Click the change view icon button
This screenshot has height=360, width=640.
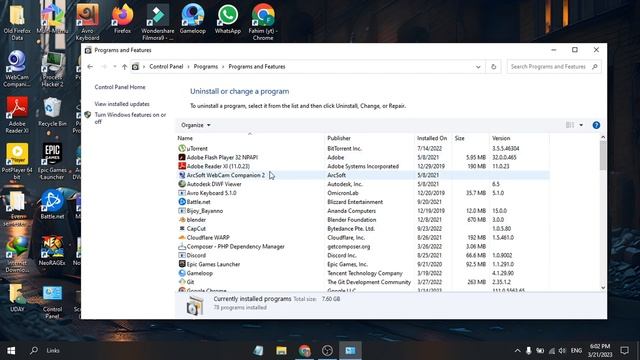(570, 125)
